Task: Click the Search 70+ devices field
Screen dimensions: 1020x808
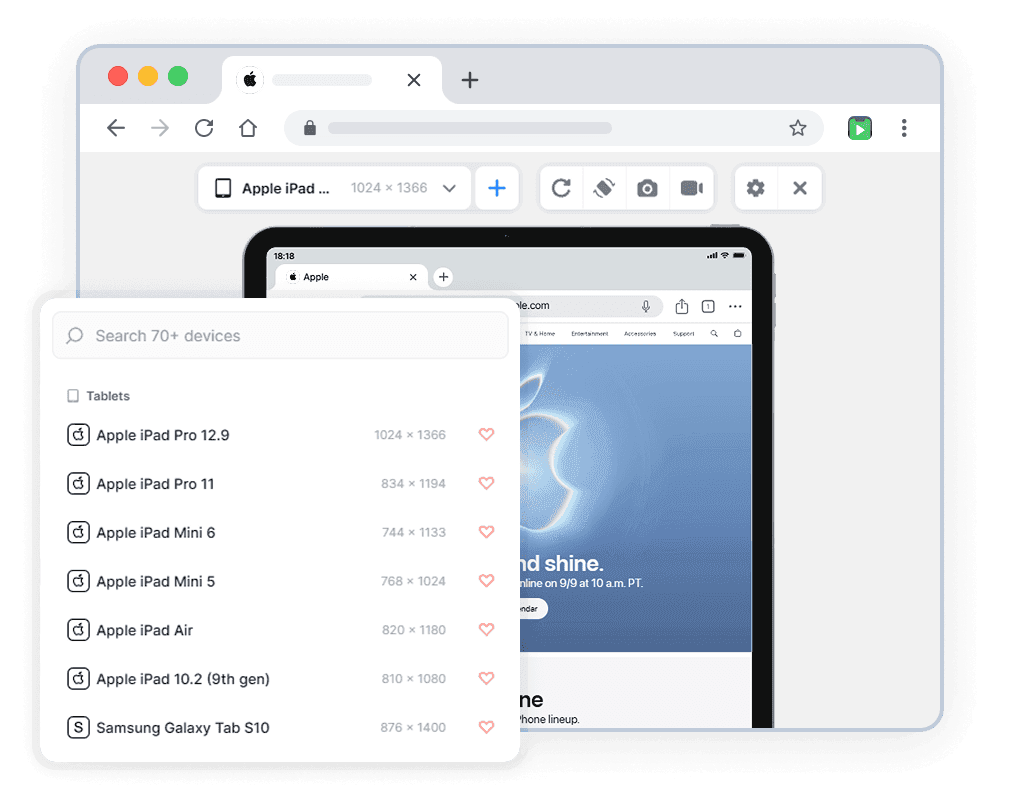Action: [280, 336]
